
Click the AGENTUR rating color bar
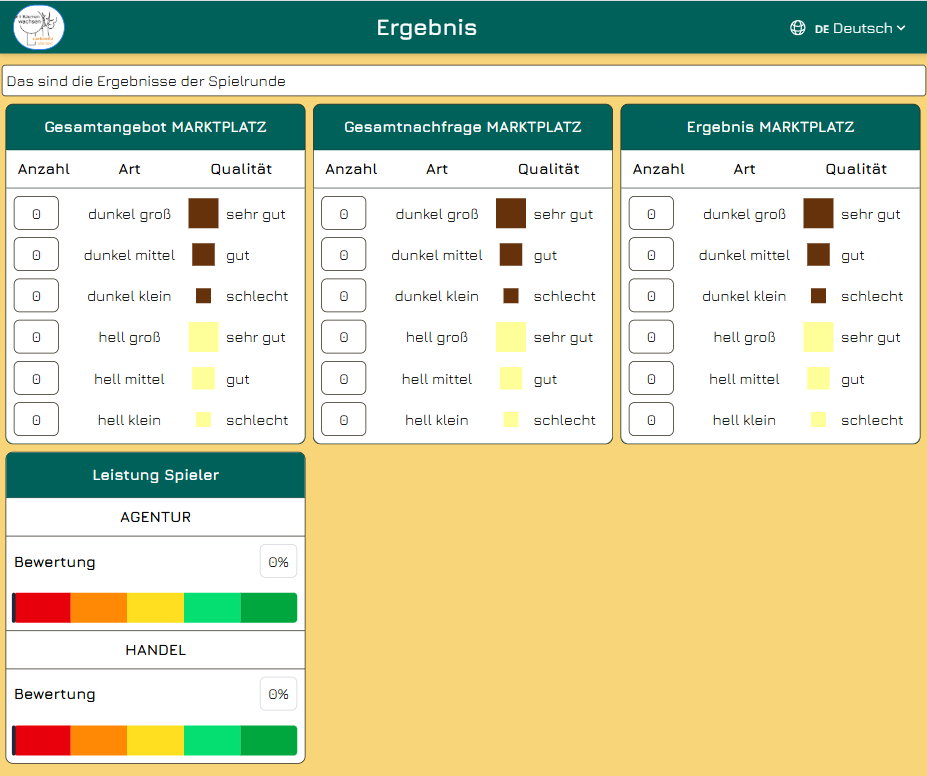[154, 608]
